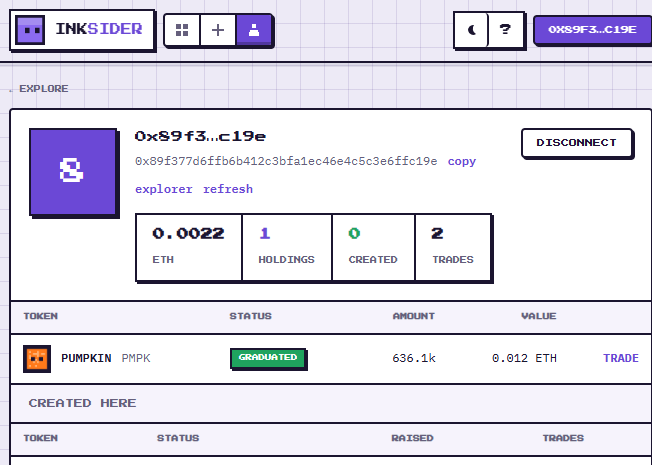Viewport: 652px width, 465px height.
Task: Click the refresh link
Action: click(x=228, y=189)
